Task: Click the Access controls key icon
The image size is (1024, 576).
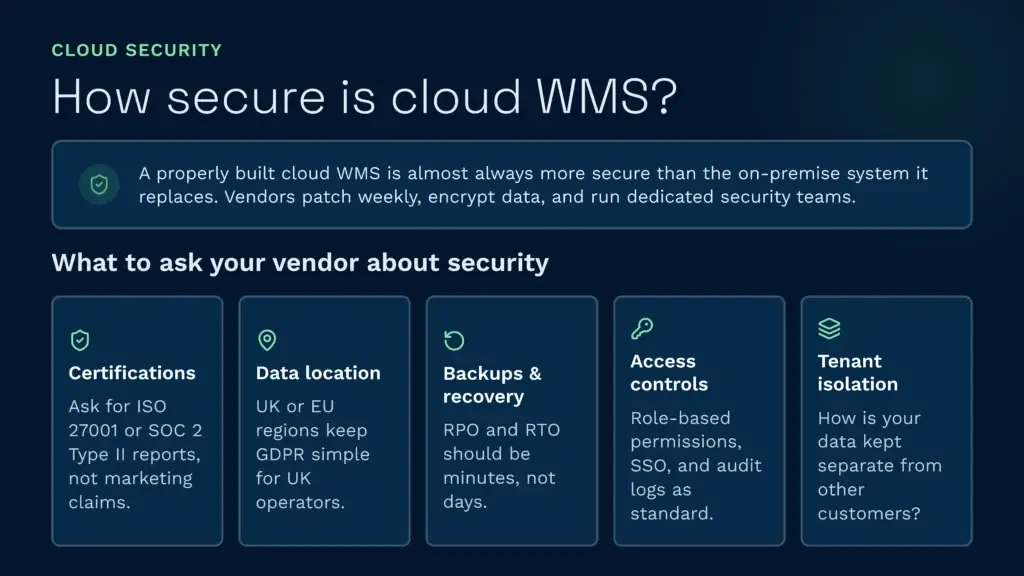Action: 642,328
